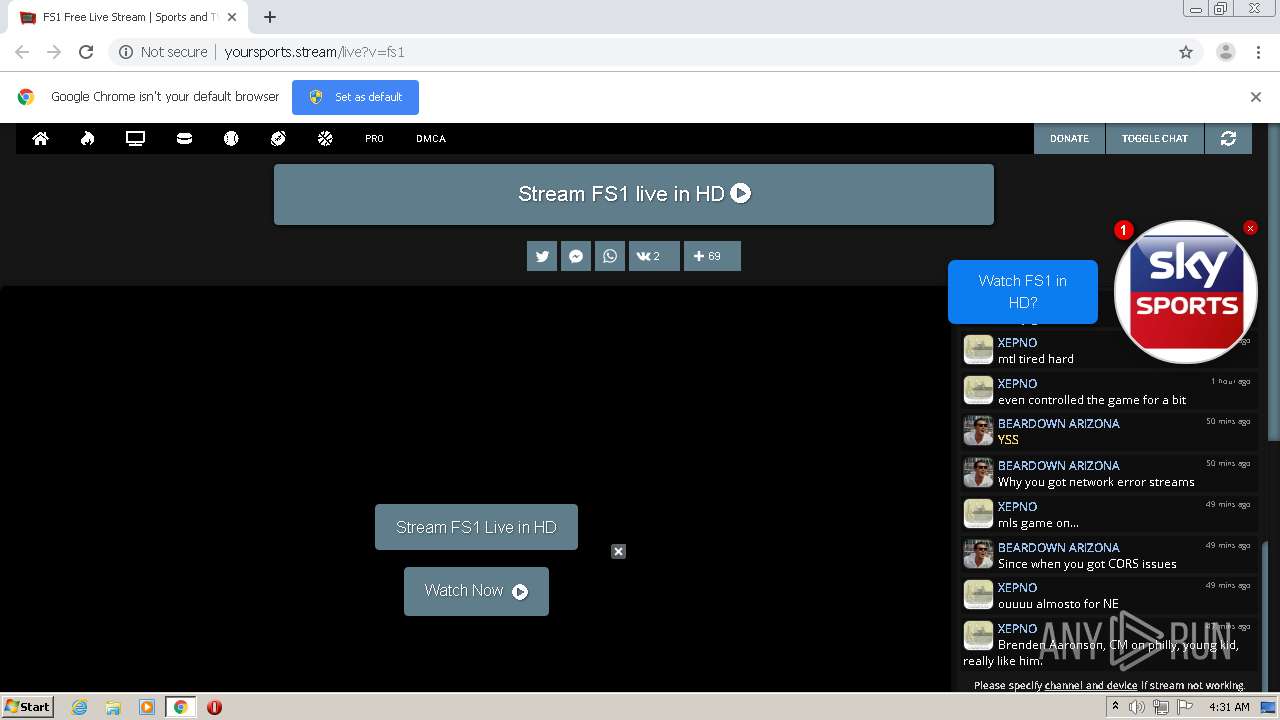Image resolution: width=1280 pixels, height=720 pixels.
Task: Open the Chrome profile avatar
Action: [x=1225, y=52]
